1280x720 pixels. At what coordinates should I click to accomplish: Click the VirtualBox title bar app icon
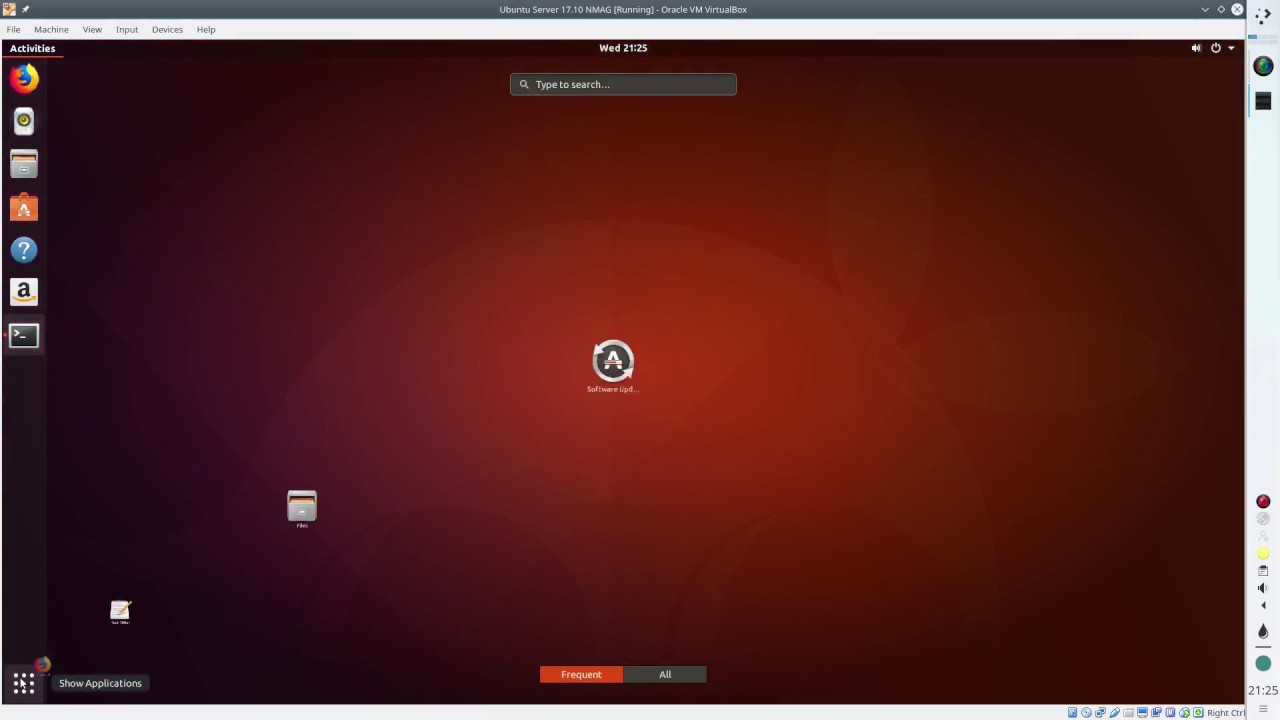[9, 9]
